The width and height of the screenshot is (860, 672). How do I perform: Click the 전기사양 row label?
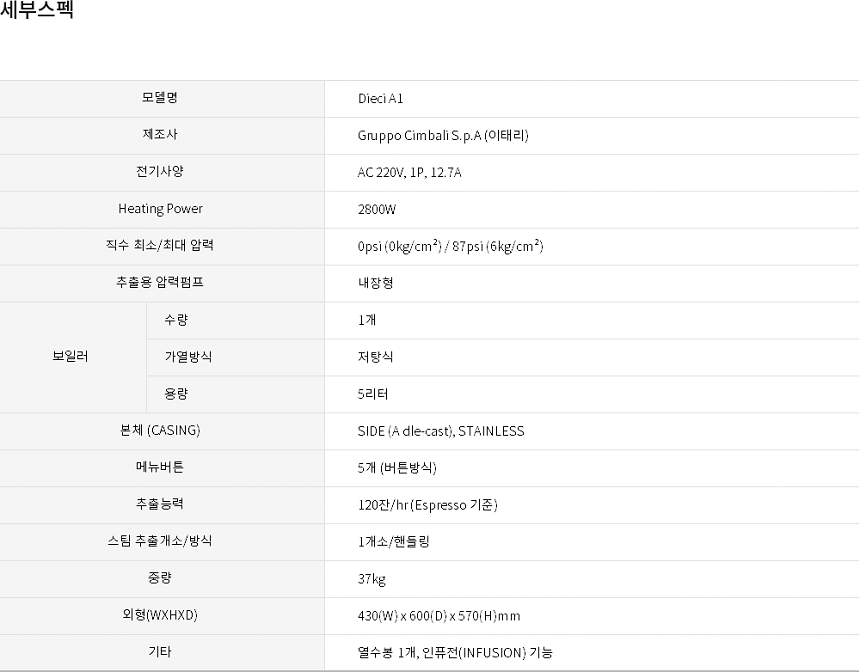click(x=160, y=172)
